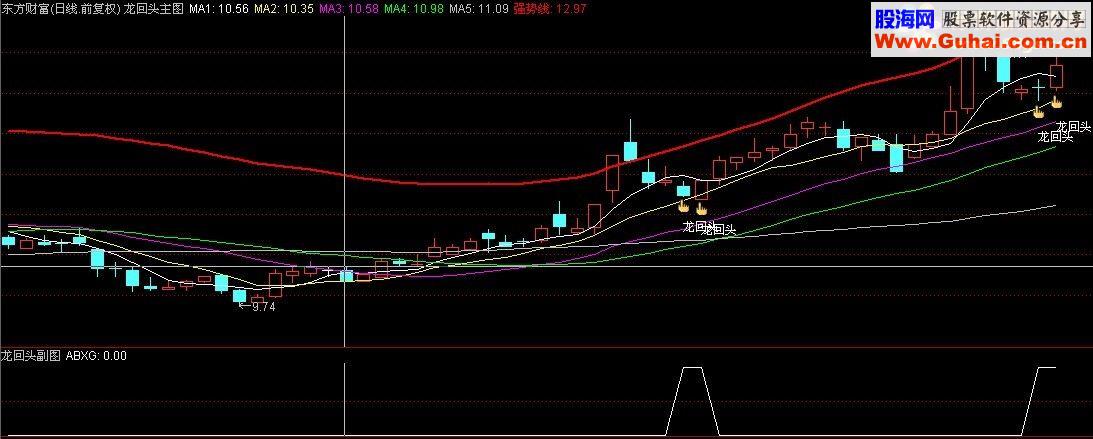The width and height of the screenshot is (1093, 439).
Task: Click the 9.74 lowest price label
Action: coord(263,307)
